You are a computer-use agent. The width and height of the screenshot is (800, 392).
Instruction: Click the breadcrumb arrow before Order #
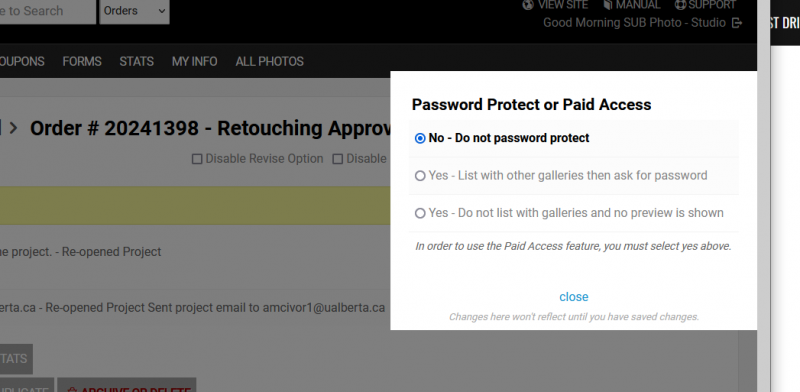pyautogui.click(x=14, y=128)
